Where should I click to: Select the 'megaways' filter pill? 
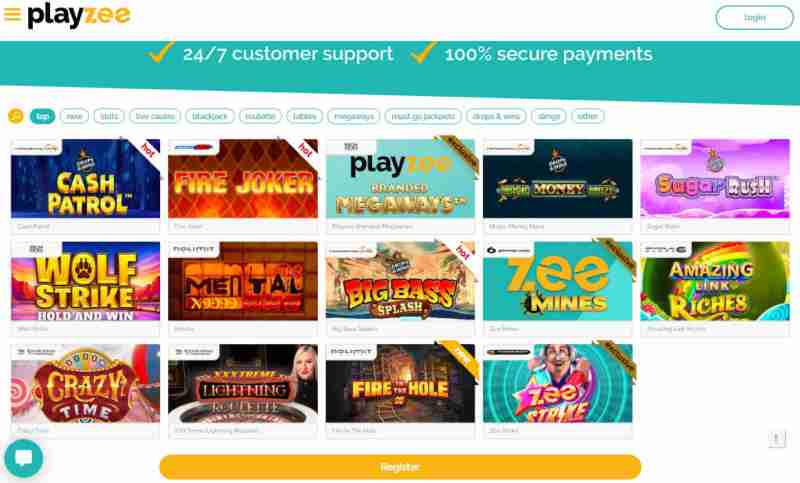pyautogui.click(x=354, y=116)
